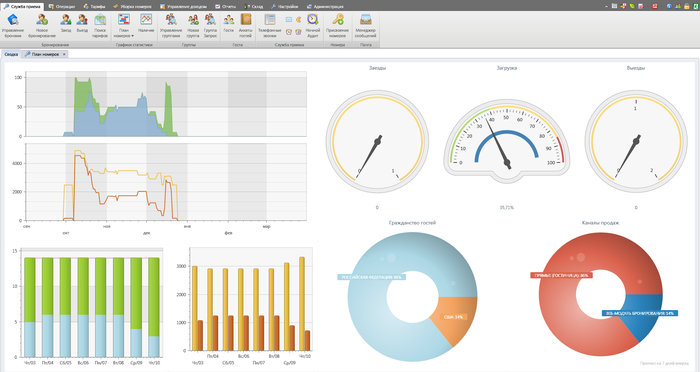Open the Отчеты ribbon tab
This screenshot has height=372, width=700.
(x=225, y=7)
